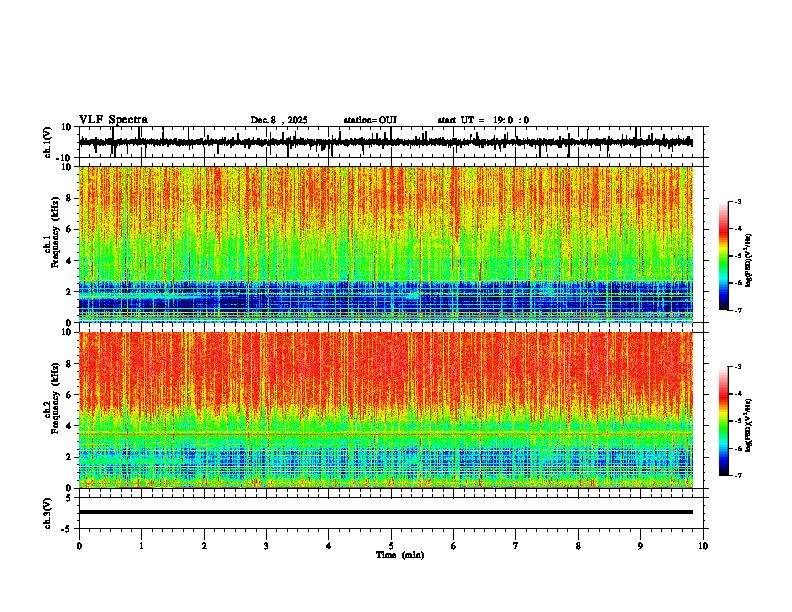Click the "2" tick on ch.2 frequency axis
This screenshot has height=612, width=792.
[70, 457]
